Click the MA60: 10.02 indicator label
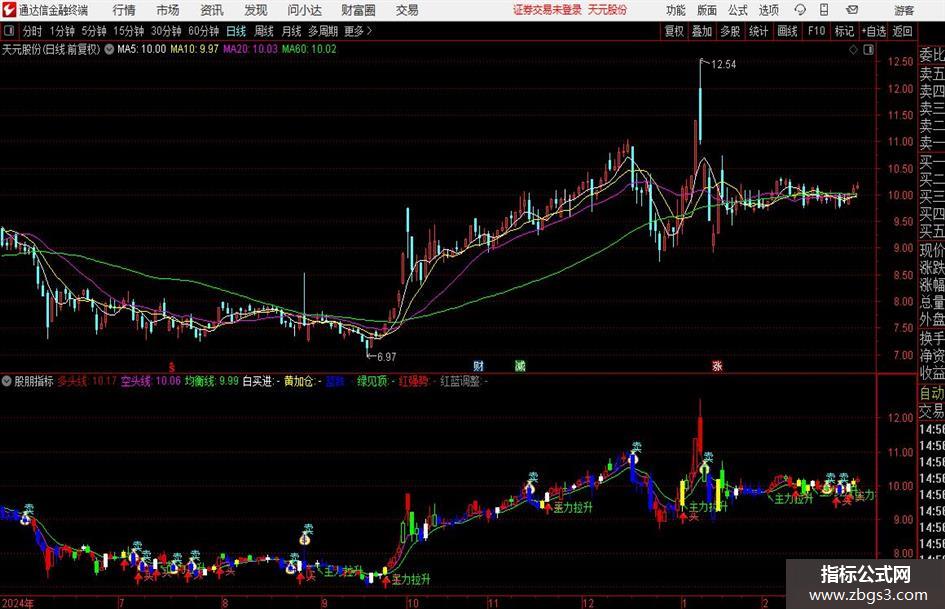945x609 pixels. pos(309,49)
